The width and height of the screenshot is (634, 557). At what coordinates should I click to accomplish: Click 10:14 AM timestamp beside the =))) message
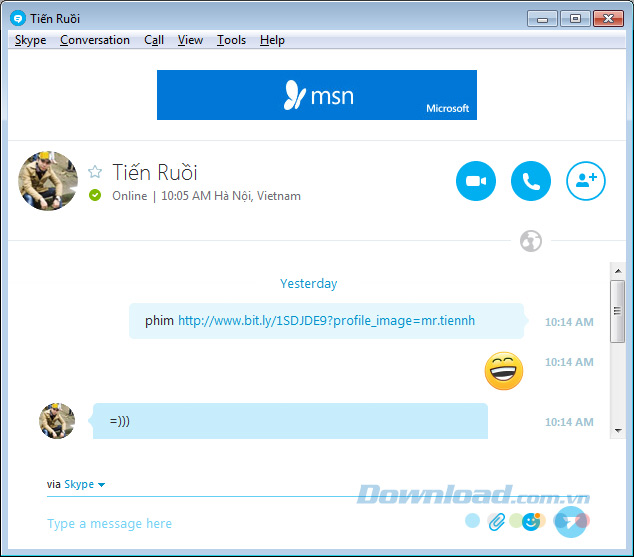coord(569,422)
